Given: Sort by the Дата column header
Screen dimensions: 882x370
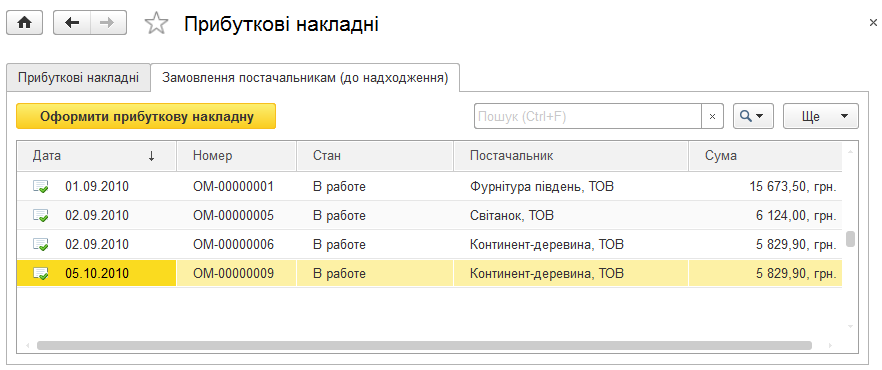Looking at the screenshot, I should coord(97,156).
